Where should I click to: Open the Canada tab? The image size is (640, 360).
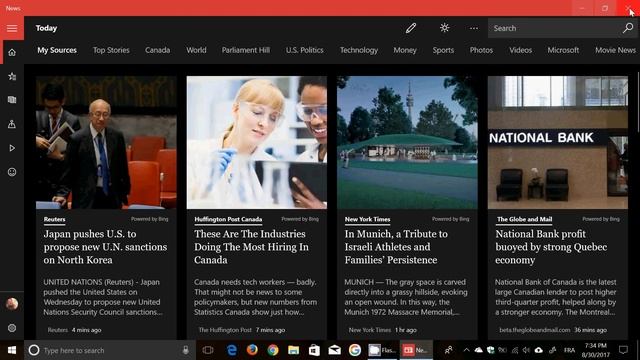158,50
